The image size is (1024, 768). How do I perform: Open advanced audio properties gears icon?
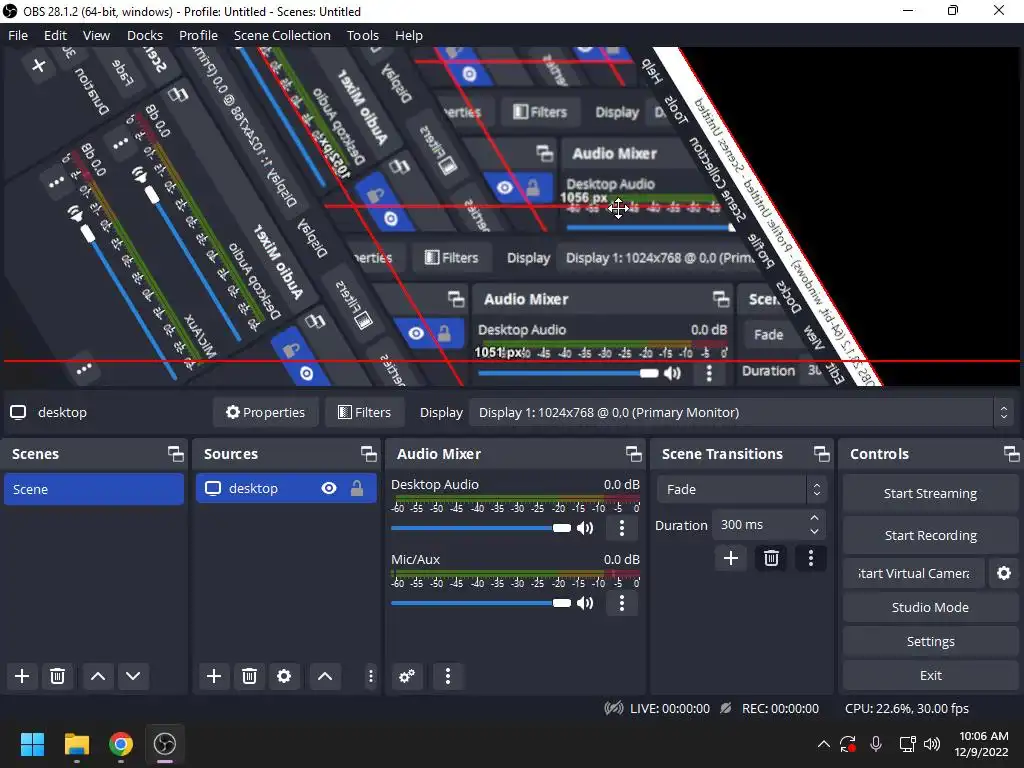point(407,676)
